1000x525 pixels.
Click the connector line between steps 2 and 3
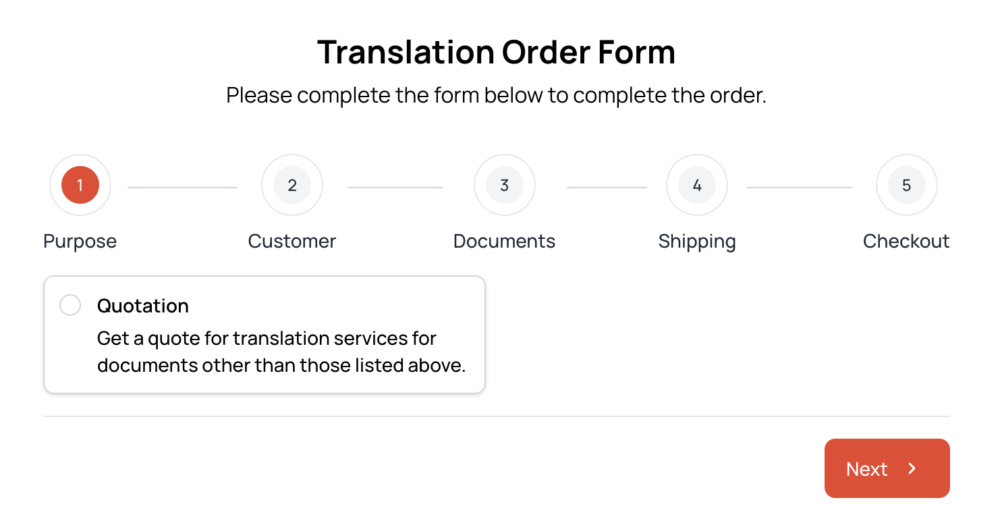[395, 187]
